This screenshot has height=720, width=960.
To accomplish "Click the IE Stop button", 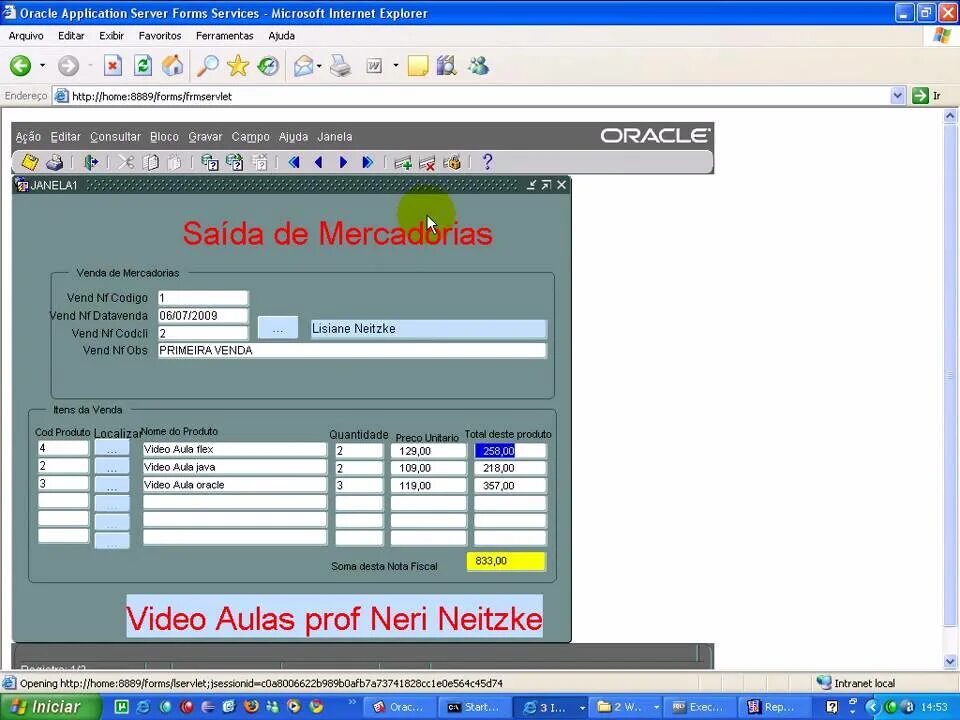I will [x=113, y=66].
